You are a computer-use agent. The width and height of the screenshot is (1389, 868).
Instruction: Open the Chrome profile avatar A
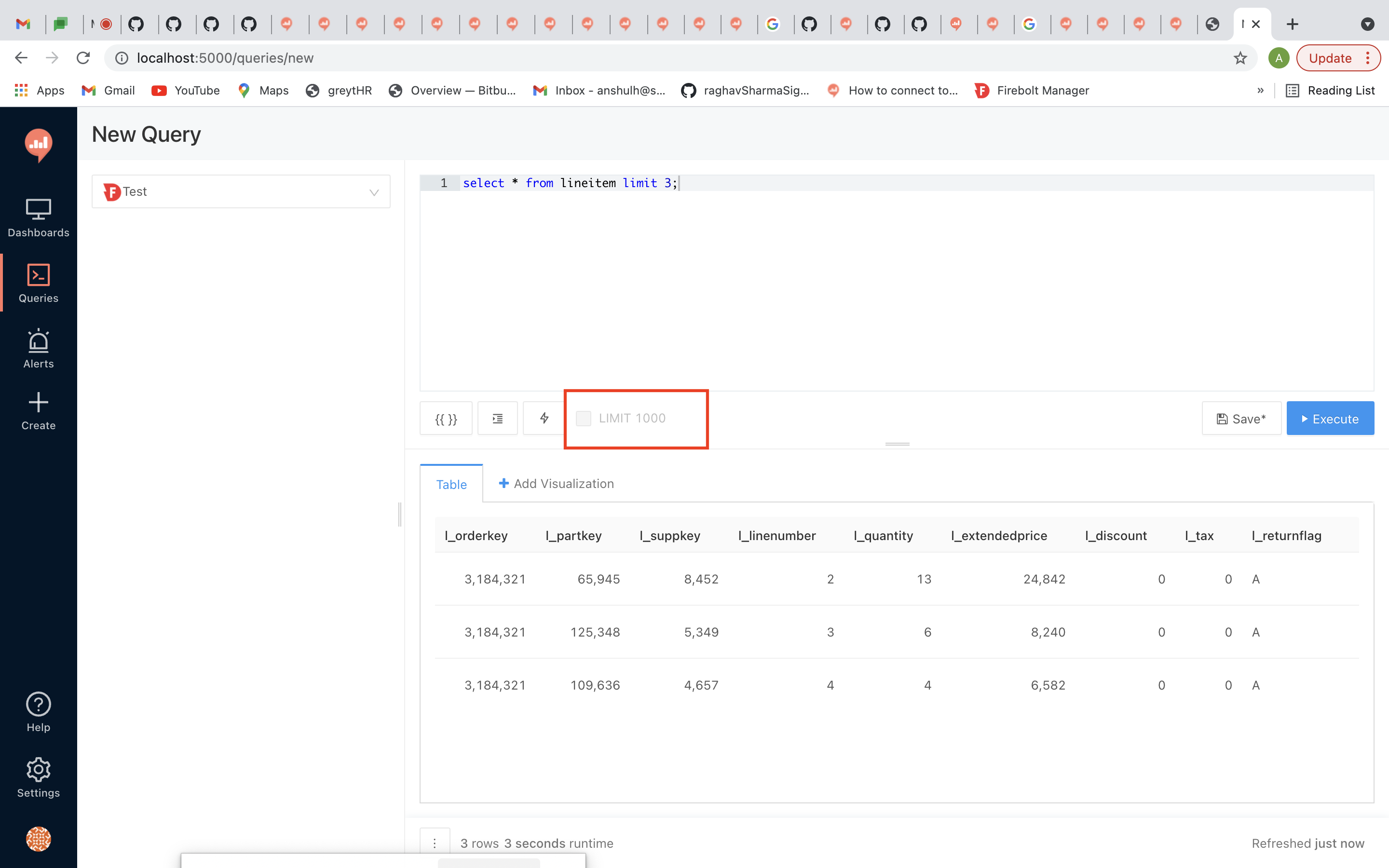[1279, 58]
